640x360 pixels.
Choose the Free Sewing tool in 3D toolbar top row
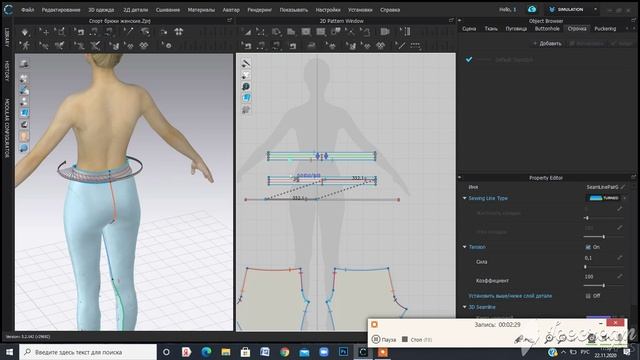(110, 32)
